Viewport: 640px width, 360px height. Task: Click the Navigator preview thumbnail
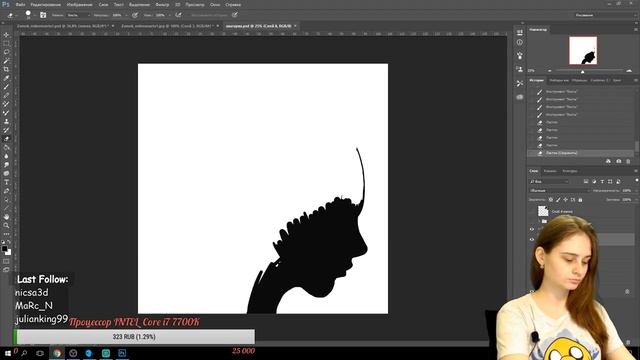click(583, 51)
